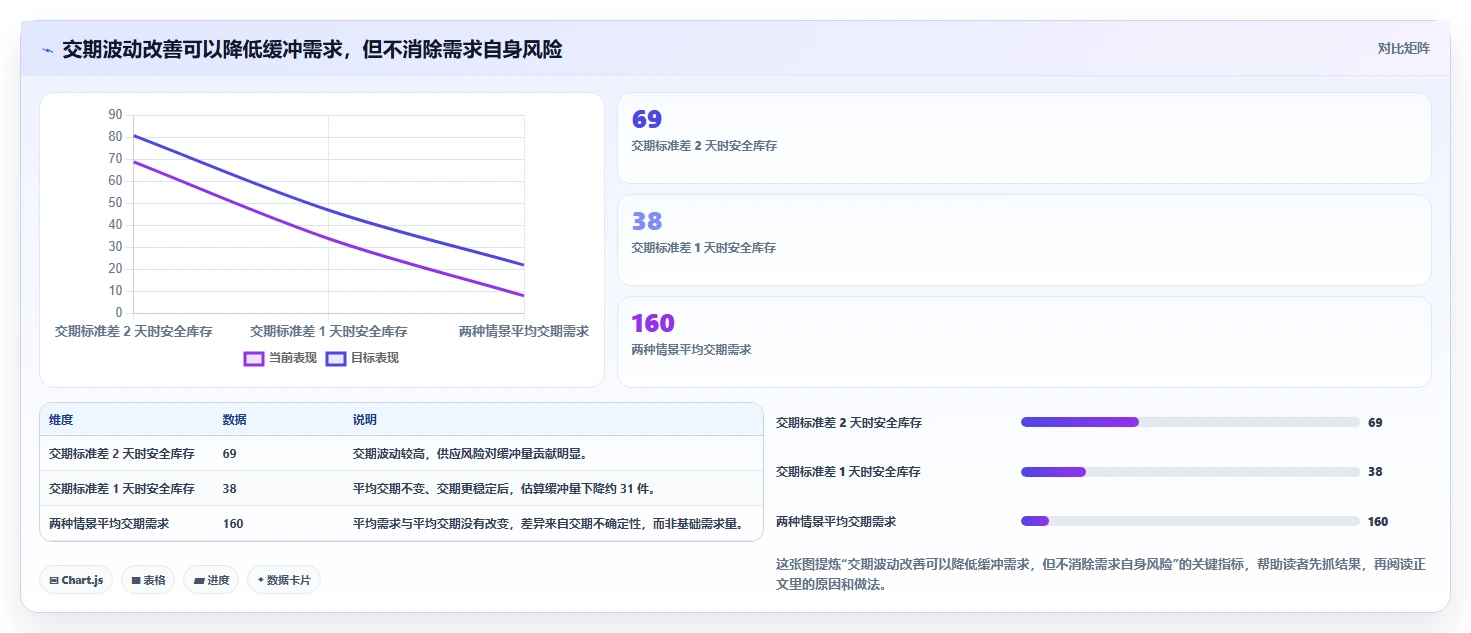Click the 表格 tag

(x=148, y=580)
